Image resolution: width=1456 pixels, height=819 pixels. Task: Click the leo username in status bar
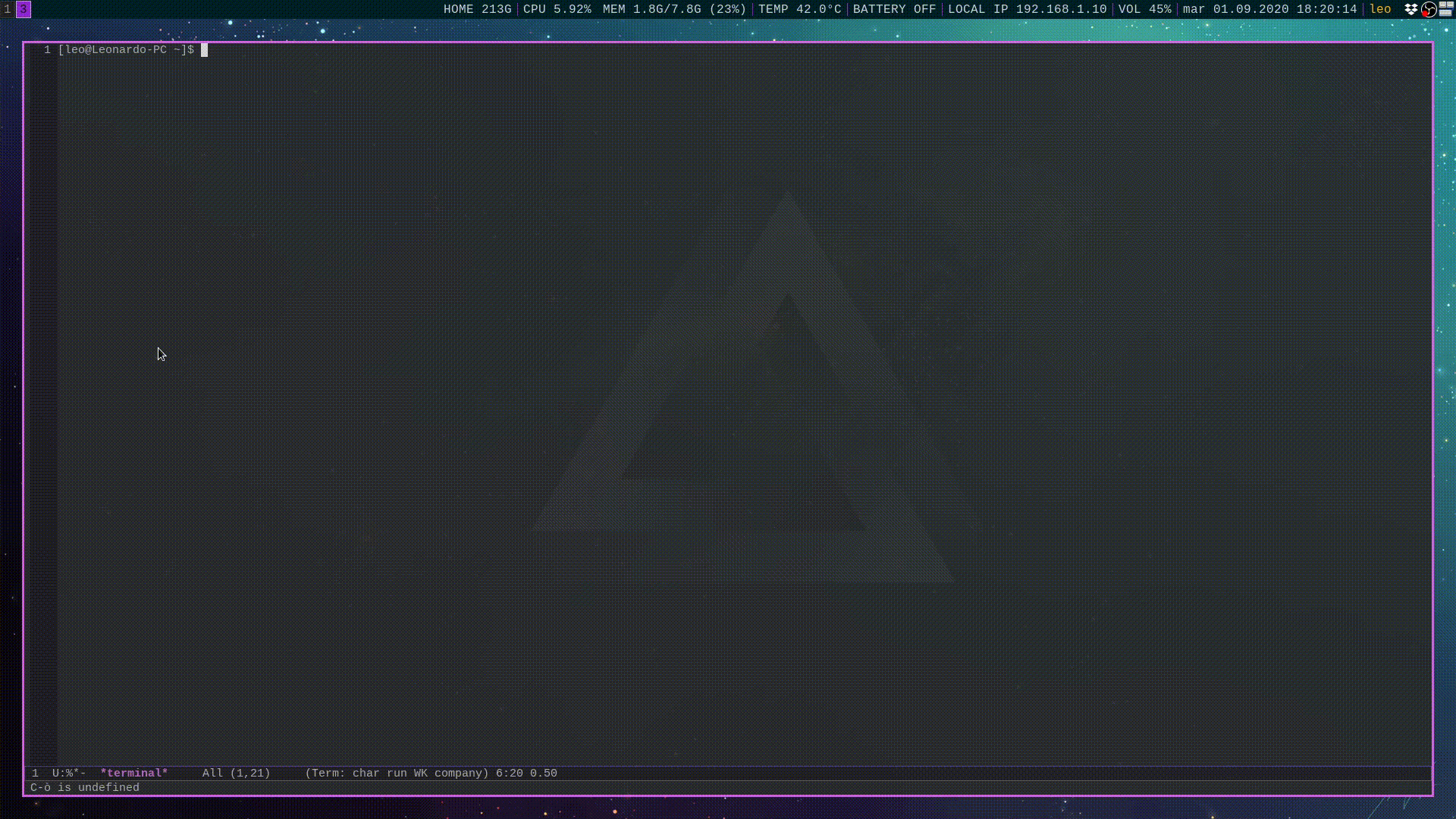point(1380,9)
